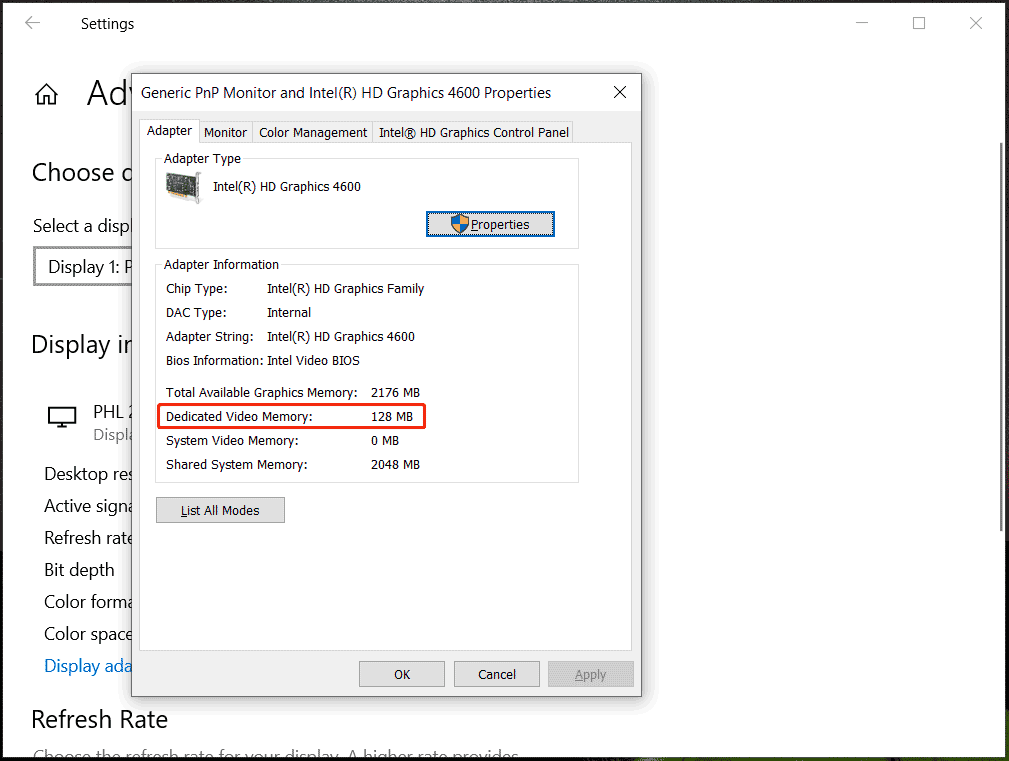Open the Display adapter properties link
This screenshot has width=1009, height=761.
click(86, 666)
